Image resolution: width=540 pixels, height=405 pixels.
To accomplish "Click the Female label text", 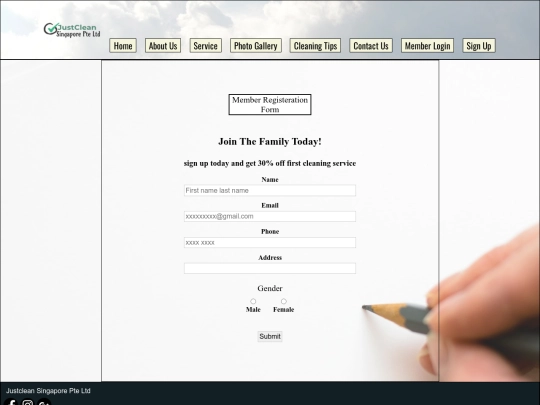I will point(284,310).
